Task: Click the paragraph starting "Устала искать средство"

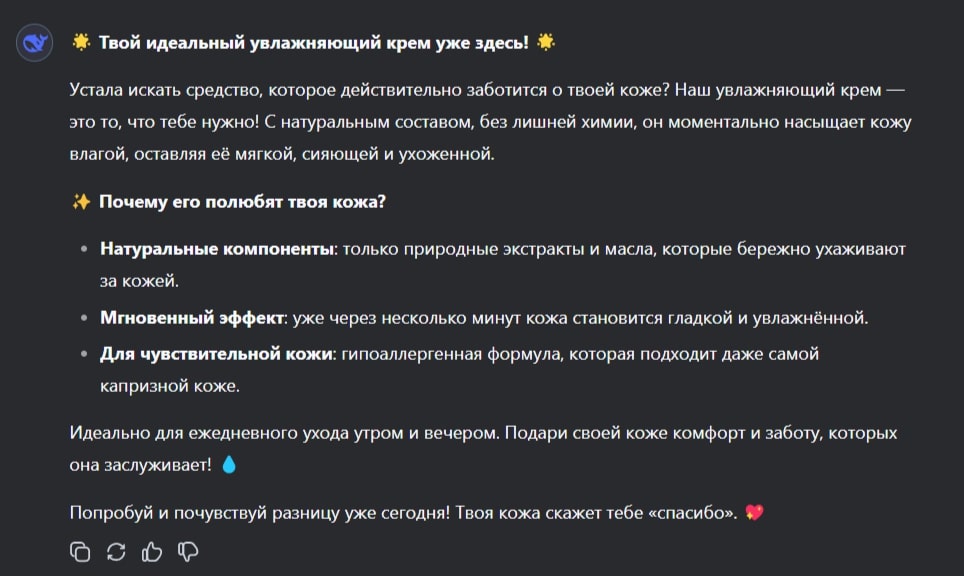Action: [490, 122]
